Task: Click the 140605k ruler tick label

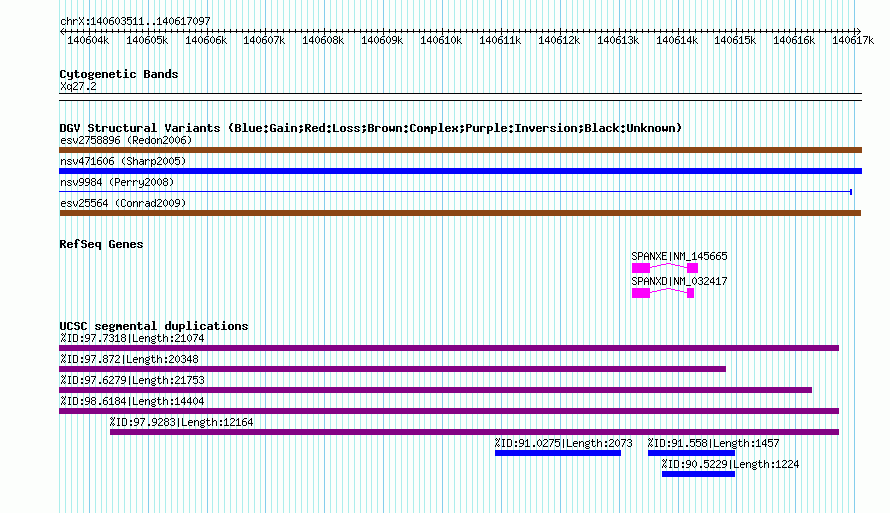Action: (x=147, y=40)
